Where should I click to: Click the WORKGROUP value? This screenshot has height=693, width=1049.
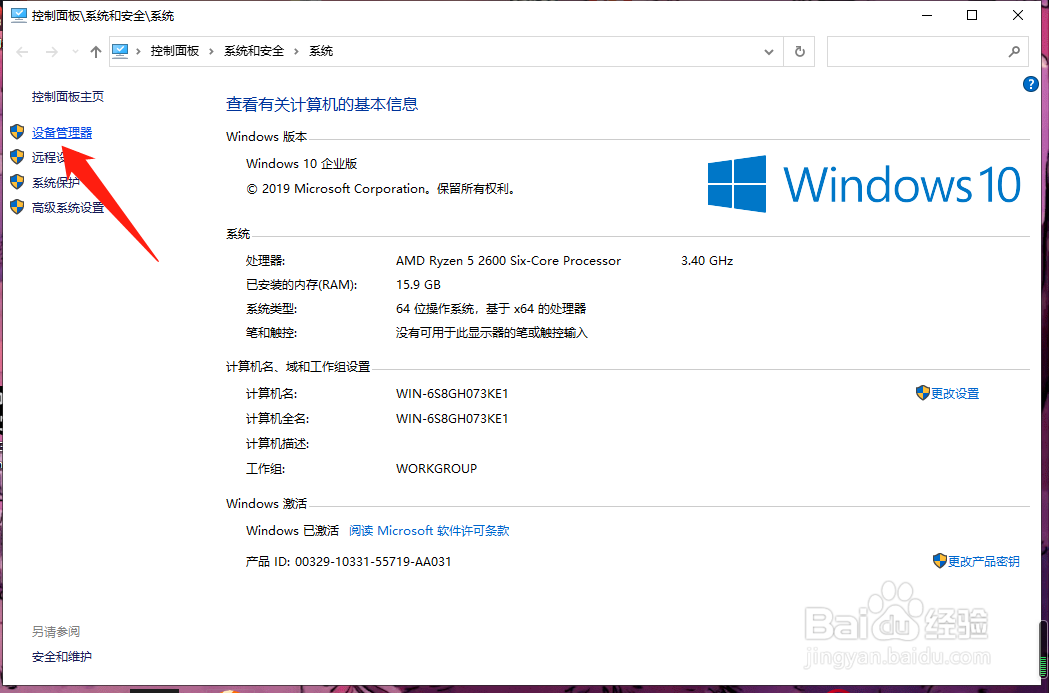pyautogui.click(x=436, y=468)
